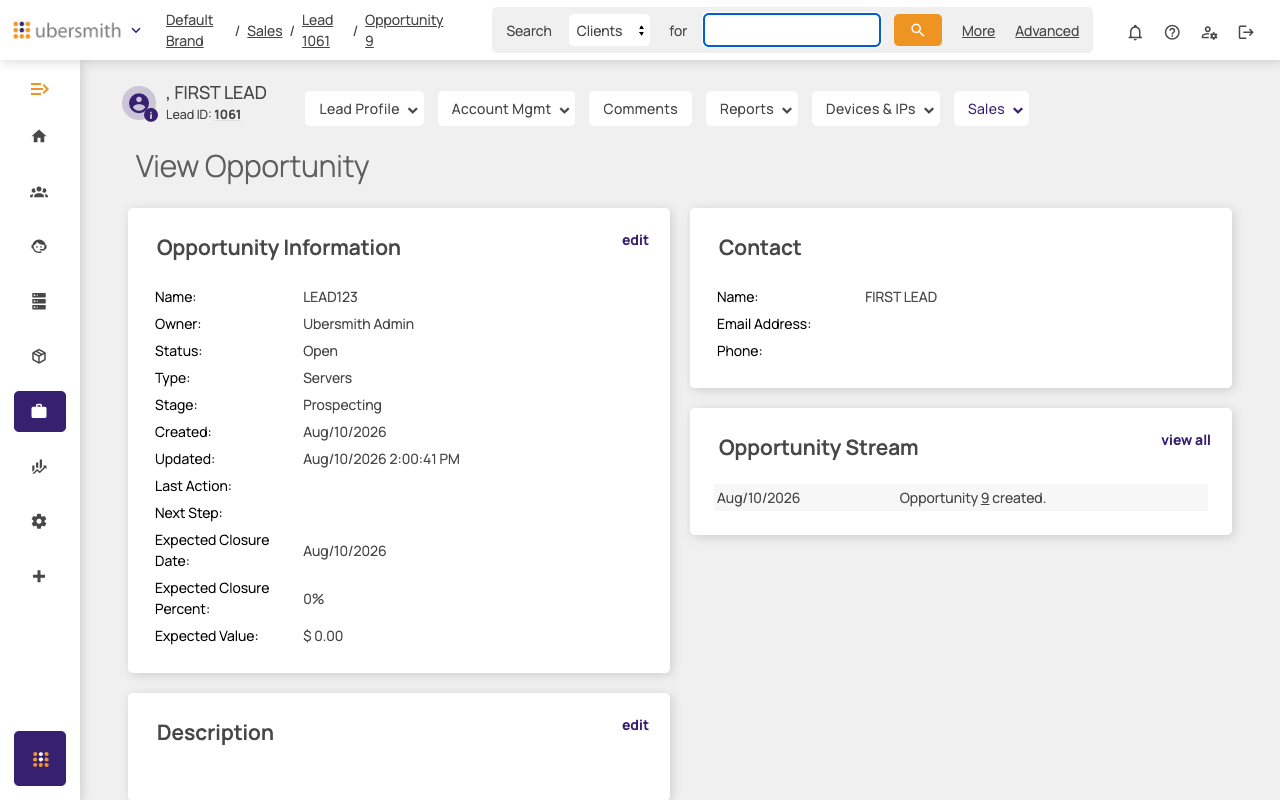Click the Ubersmith Admin owner value
The width and height of the screenshot is (1280, 800).
coord(358,324)
